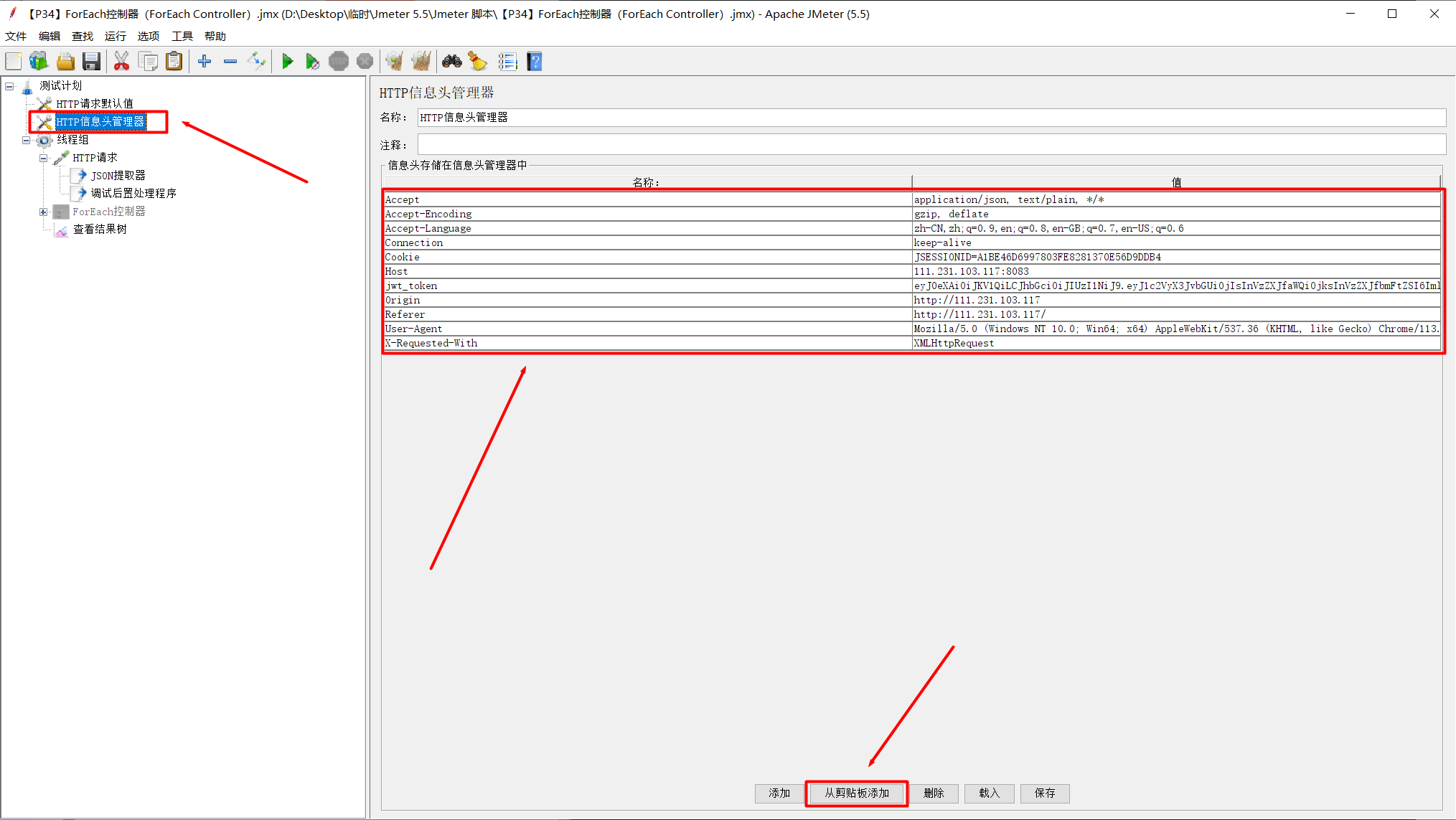Start the test with no pauses
1456x820 pixels.
pos(312,62)
